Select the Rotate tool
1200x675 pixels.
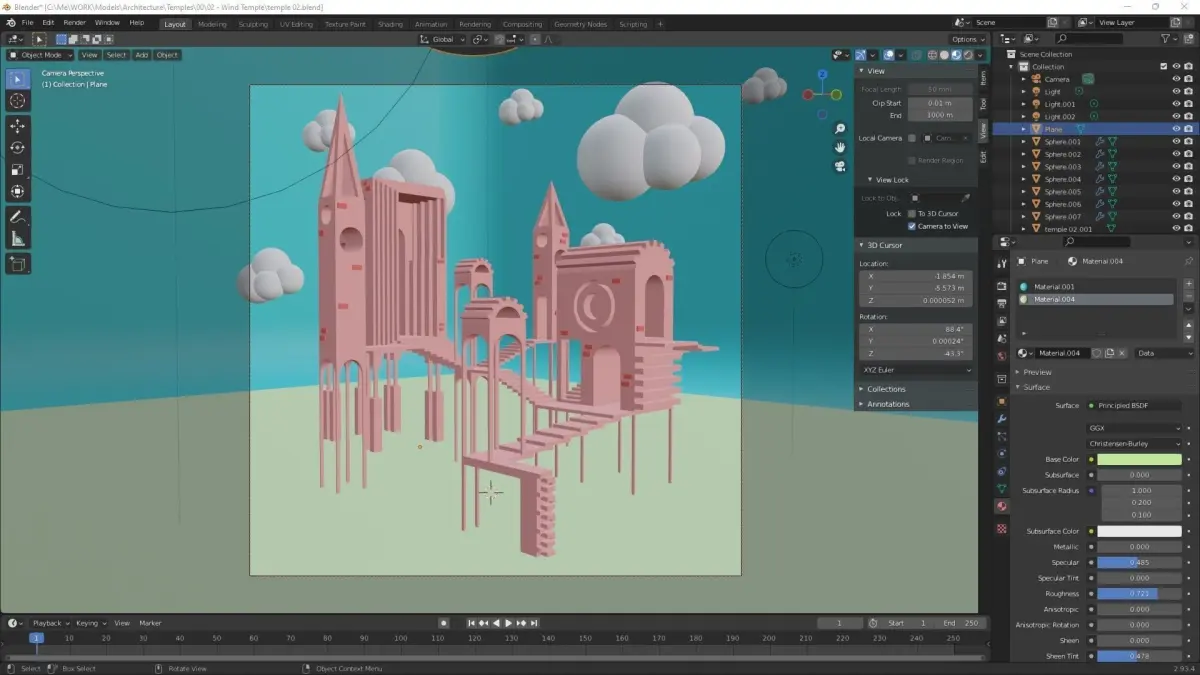pyautogui.click(x=18, y=147)
